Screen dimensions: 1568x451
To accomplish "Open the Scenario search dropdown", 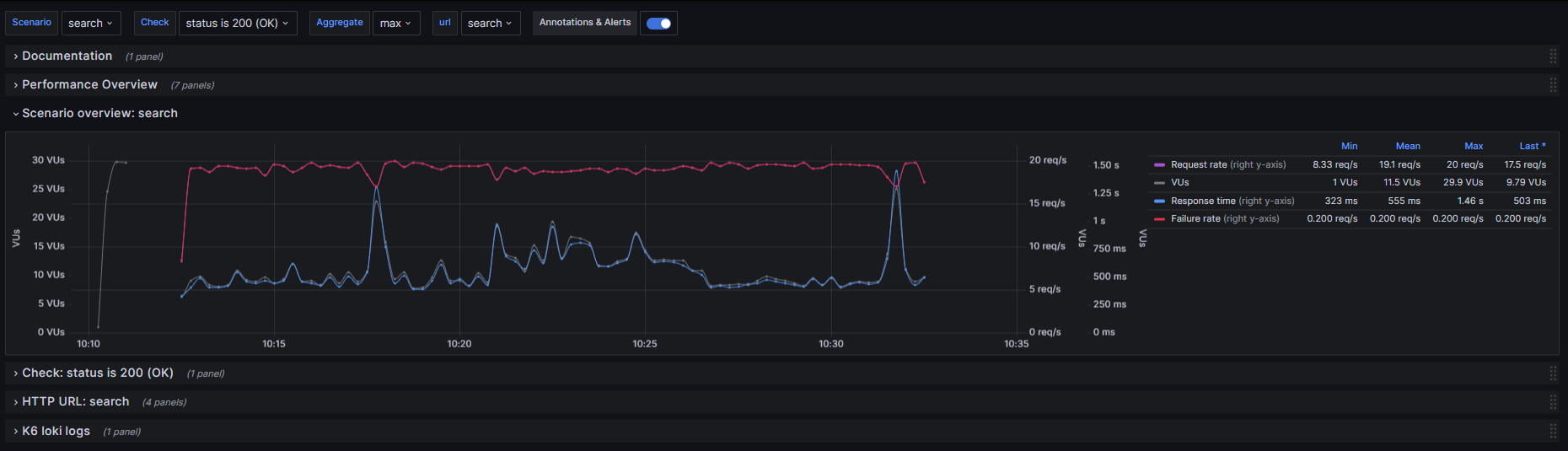I will [x=90, y=23].
